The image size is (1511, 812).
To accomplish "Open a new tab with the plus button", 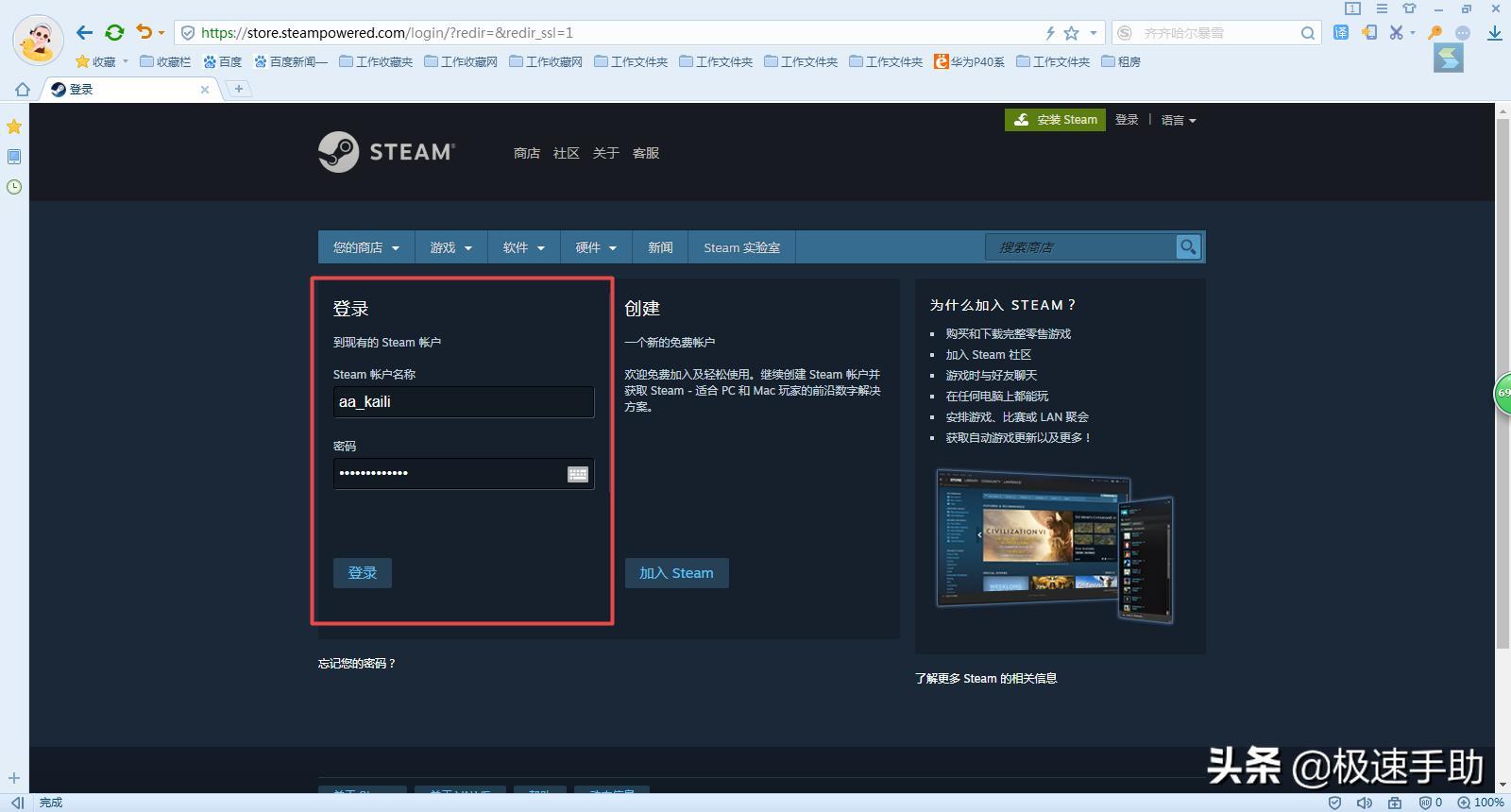I will coord(239,89).
